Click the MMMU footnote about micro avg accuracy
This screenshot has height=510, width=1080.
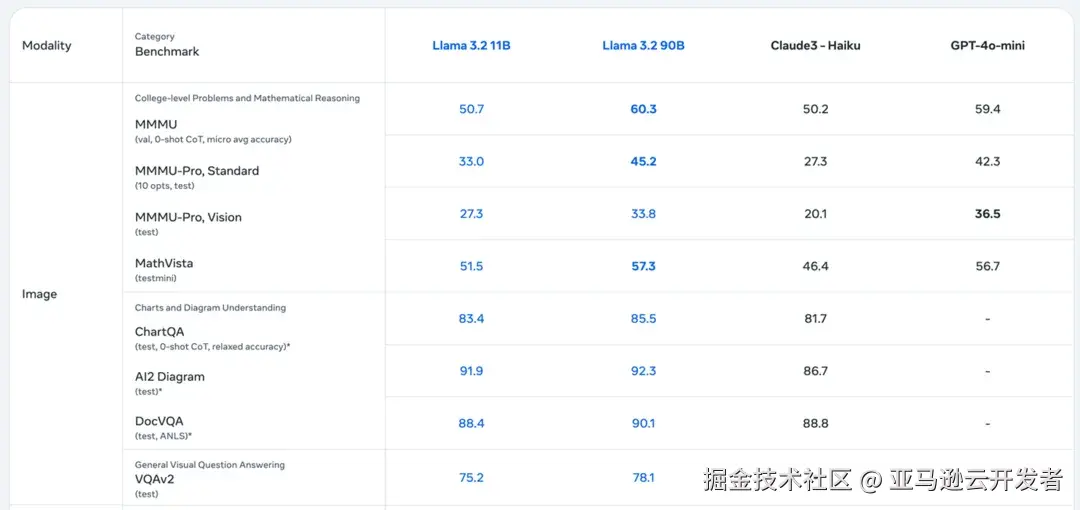point(213,140)
